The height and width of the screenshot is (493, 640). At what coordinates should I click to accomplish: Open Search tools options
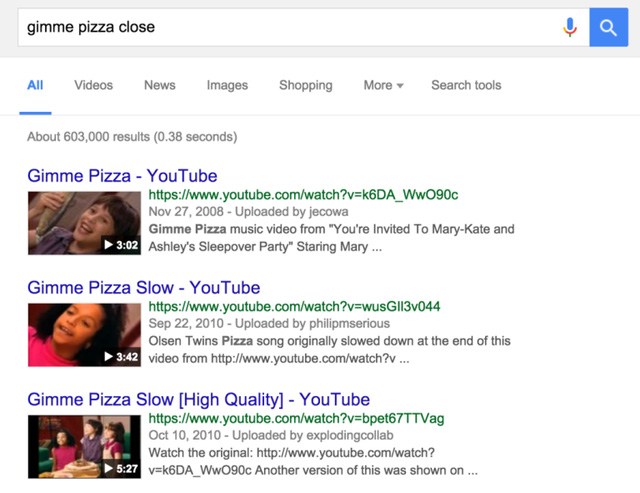[x=466, y=85]
